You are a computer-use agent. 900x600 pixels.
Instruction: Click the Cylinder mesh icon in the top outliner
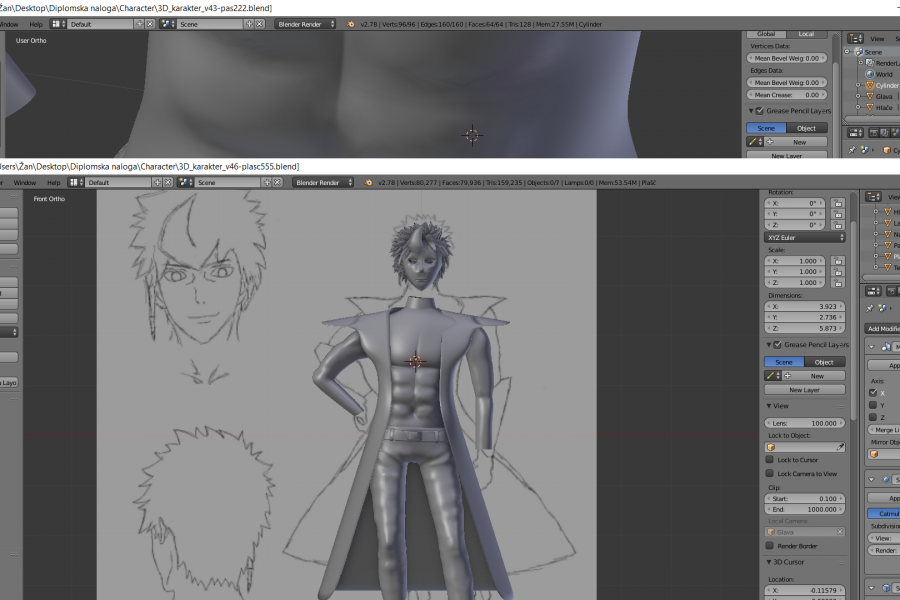(870, 85)
